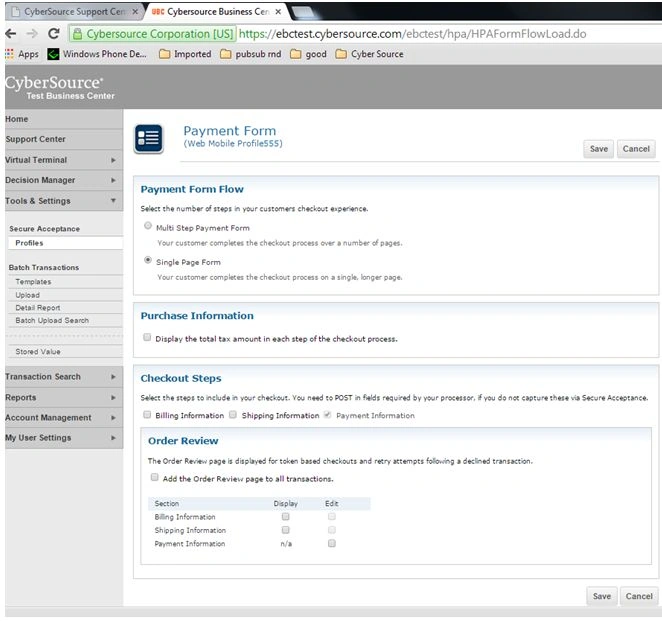Click Batch Transactions sidebar heading

44,268
